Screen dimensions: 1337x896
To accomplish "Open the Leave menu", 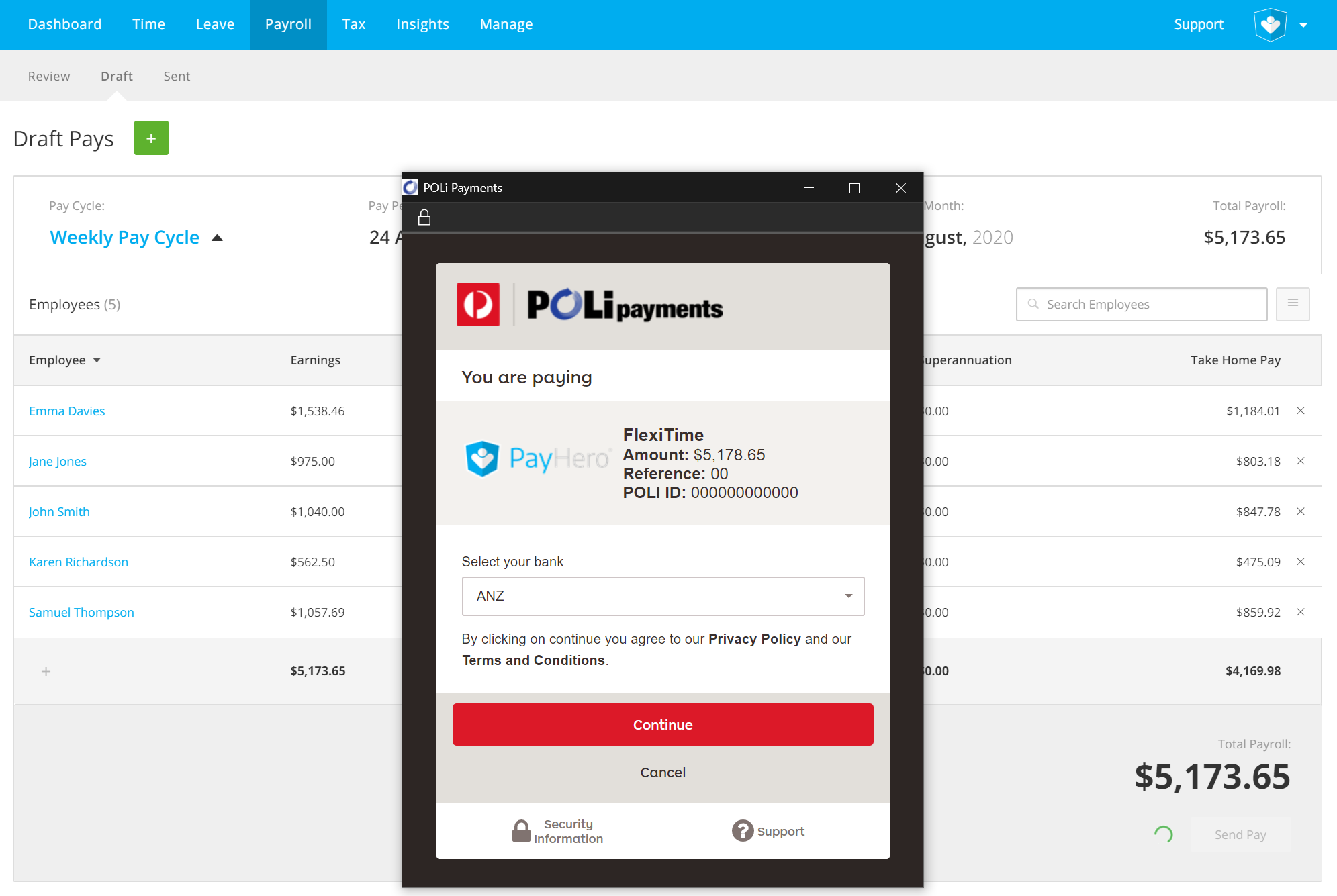I will tap(215, 25).
